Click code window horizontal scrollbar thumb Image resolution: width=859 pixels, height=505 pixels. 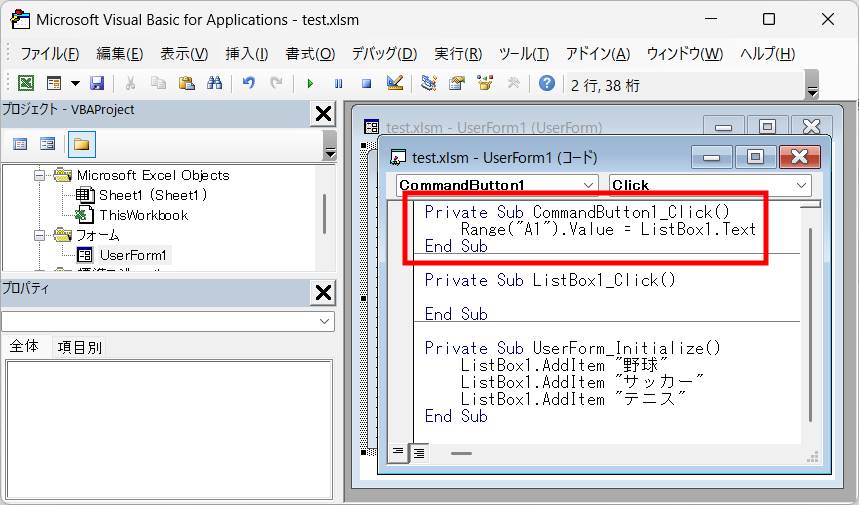(461, 454)
